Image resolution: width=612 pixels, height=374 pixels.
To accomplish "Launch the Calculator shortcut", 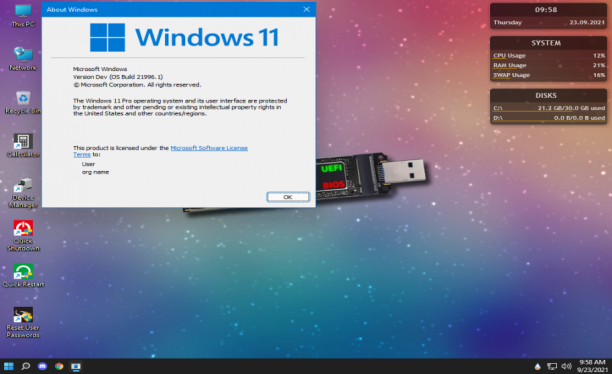I will [23, 146].
